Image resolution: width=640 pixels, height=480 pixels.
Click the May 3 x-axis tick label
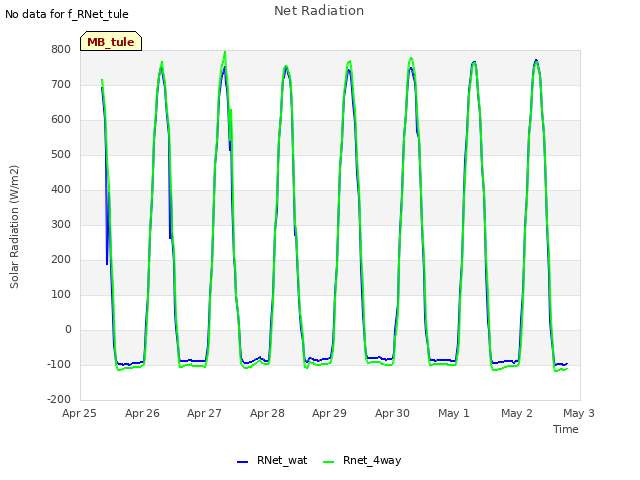[x=579, y=413]
